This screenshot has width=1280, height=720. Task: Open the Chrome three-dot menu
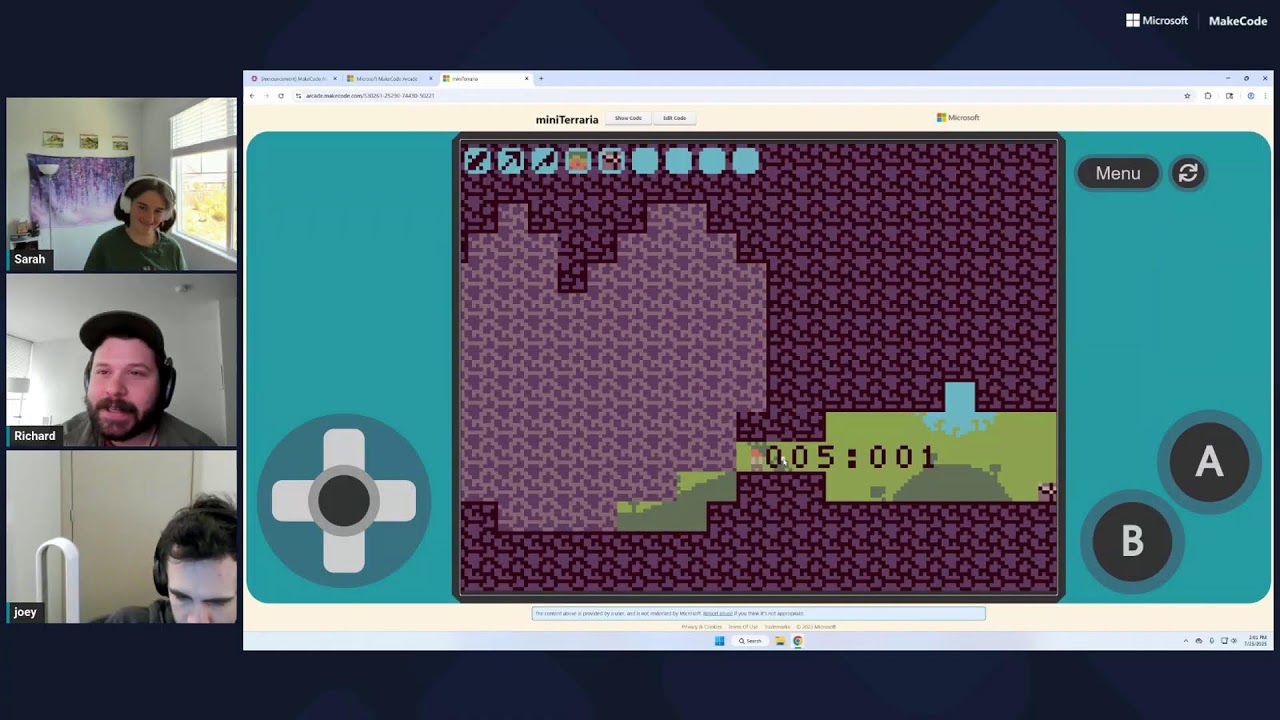[x=1264, y=96]
